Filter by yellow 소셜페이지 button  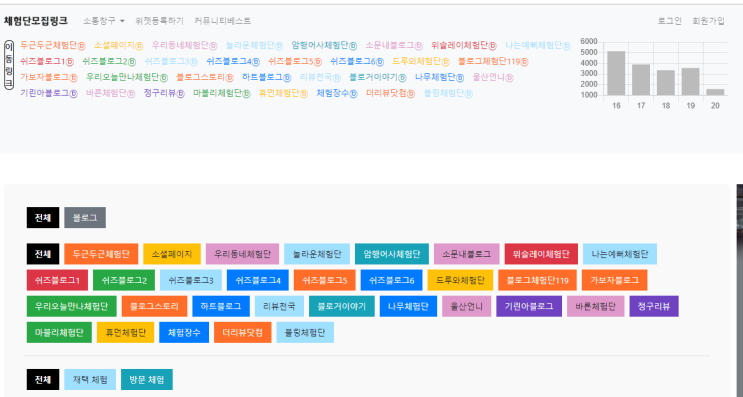pyautogui.click(x=172, y=254)
